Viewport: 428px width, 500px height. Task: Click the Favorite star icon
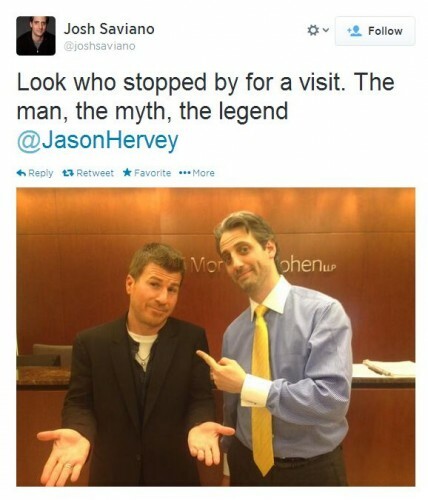(x=127, y=172)
